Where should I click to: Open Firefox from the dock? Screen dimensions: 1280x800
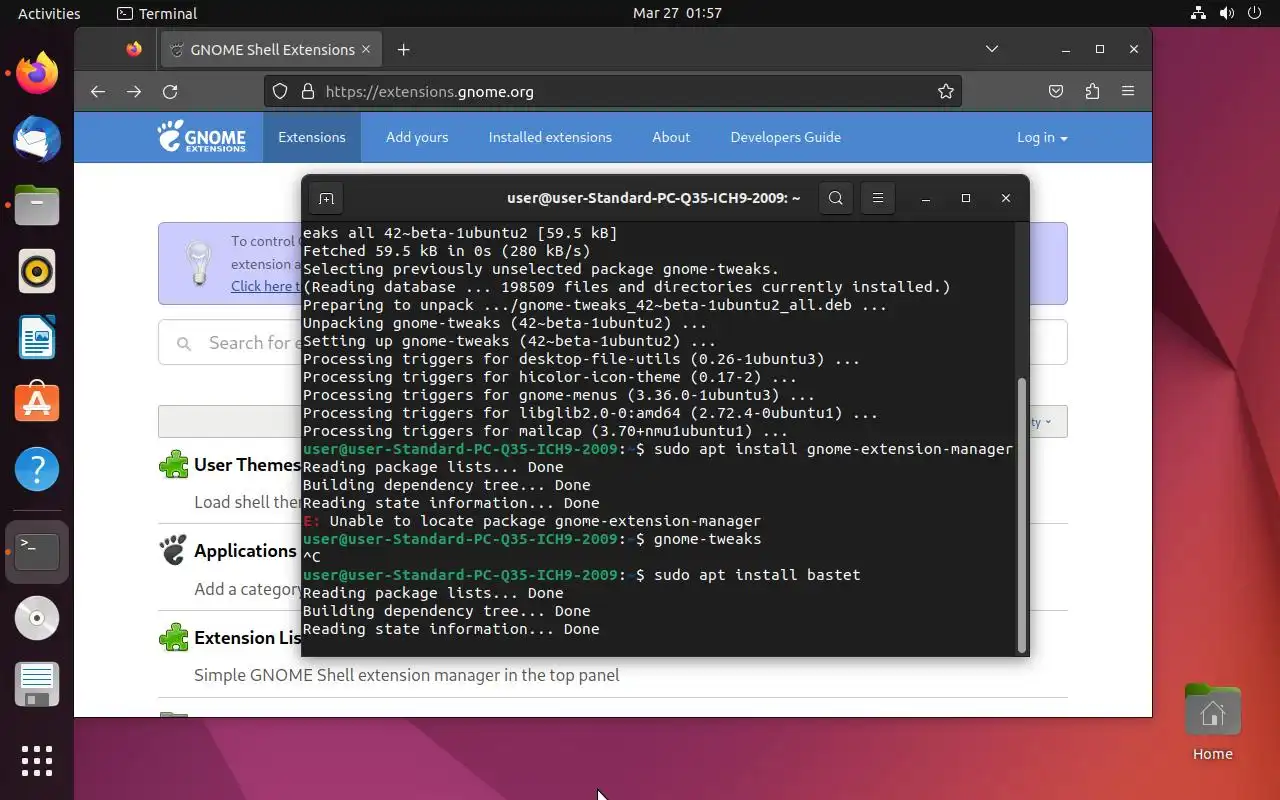coord(37,73)
